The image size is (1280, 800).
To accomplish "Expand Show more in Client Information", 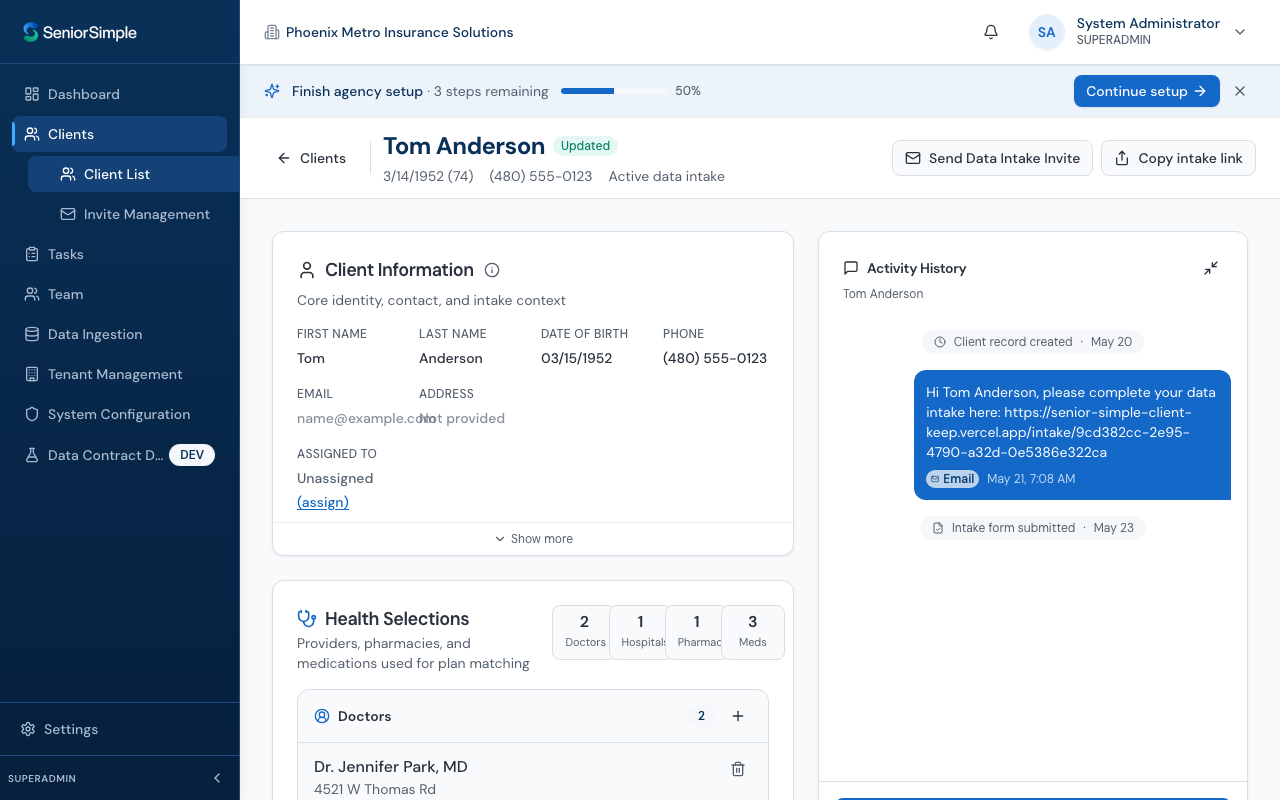I will (x=533, y=539).
